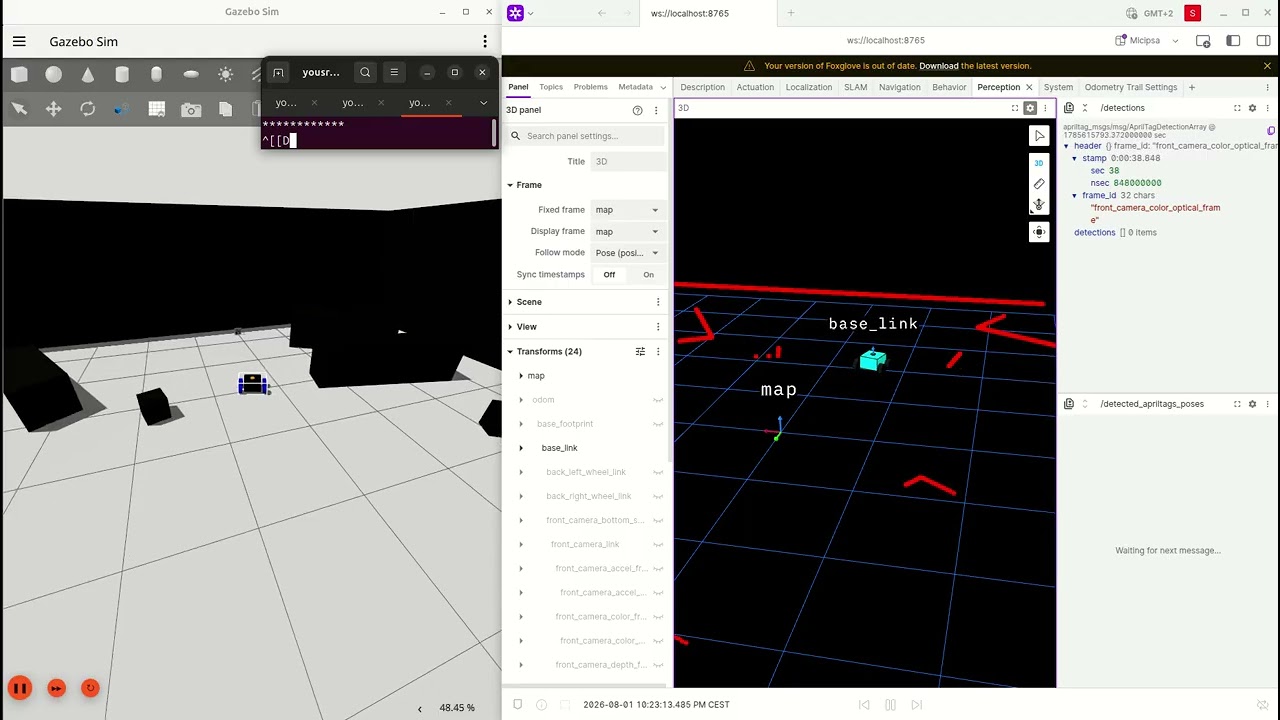
Task: Activate the translate move tool in Gazebo
Action: click(x=54, y=109)
